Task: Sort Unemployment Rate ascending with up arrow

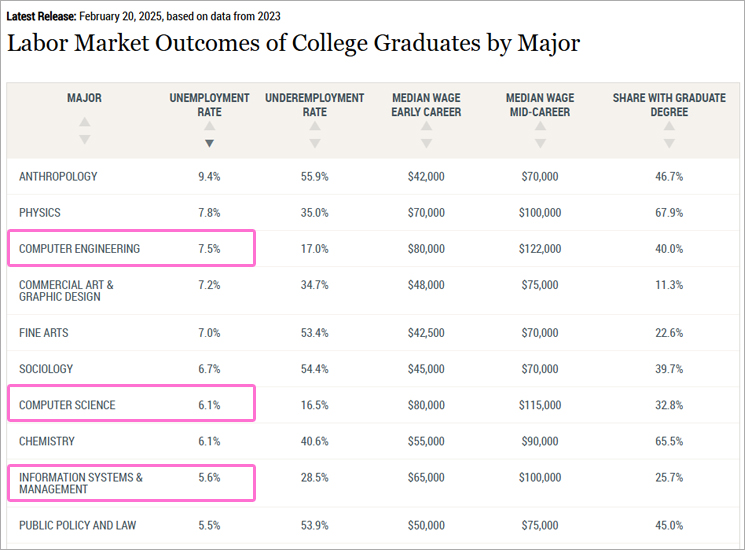Action: tap(209, 124)
